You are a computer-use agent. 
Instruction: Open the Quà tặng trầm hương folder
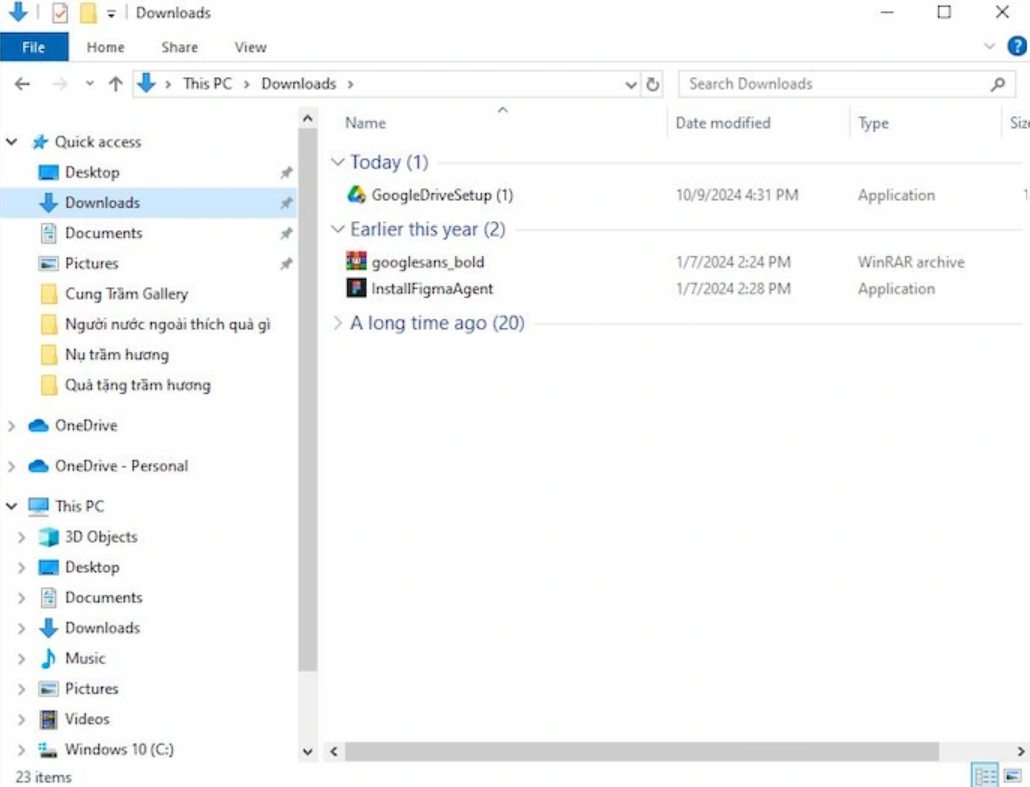(139, 385)
